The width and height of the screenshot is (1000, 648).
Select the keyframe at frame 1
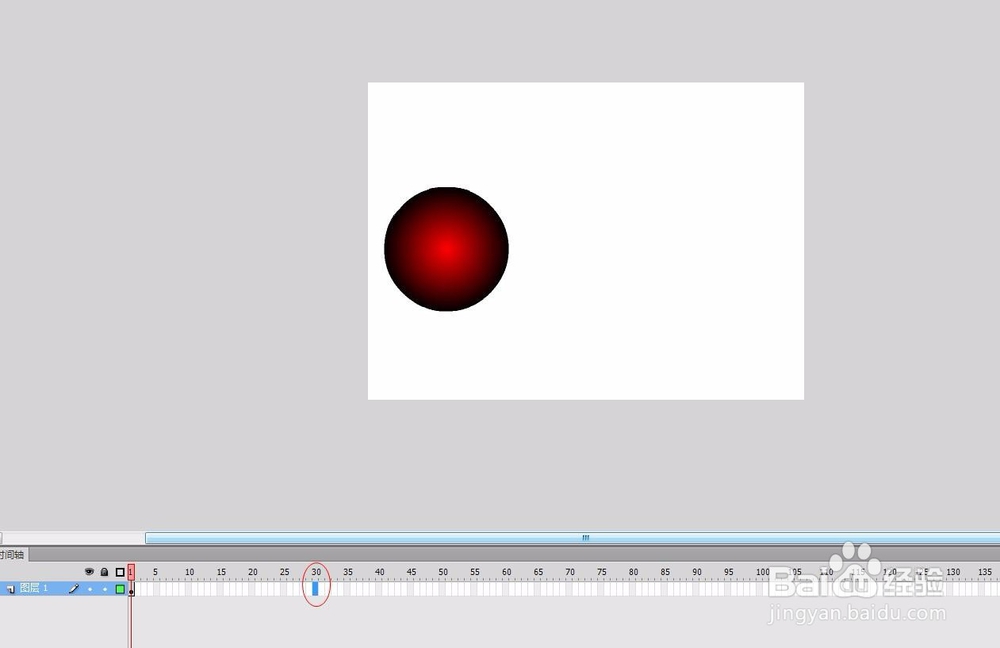131,589
